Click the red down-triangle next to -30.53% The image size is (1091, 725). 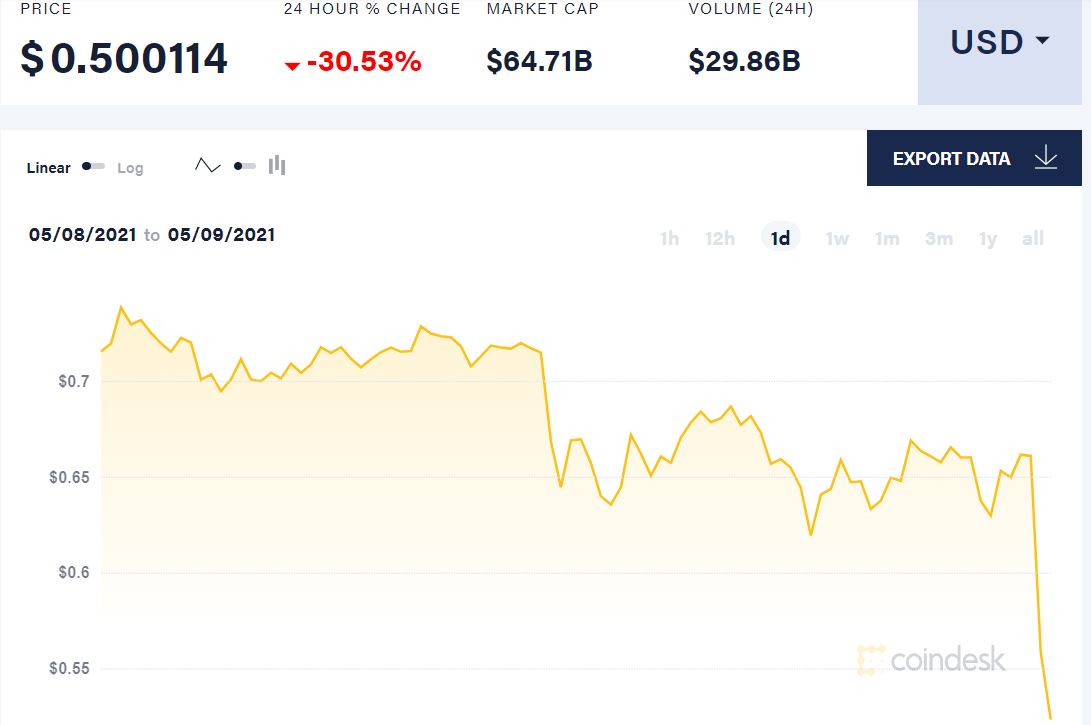tap(292, 65)
